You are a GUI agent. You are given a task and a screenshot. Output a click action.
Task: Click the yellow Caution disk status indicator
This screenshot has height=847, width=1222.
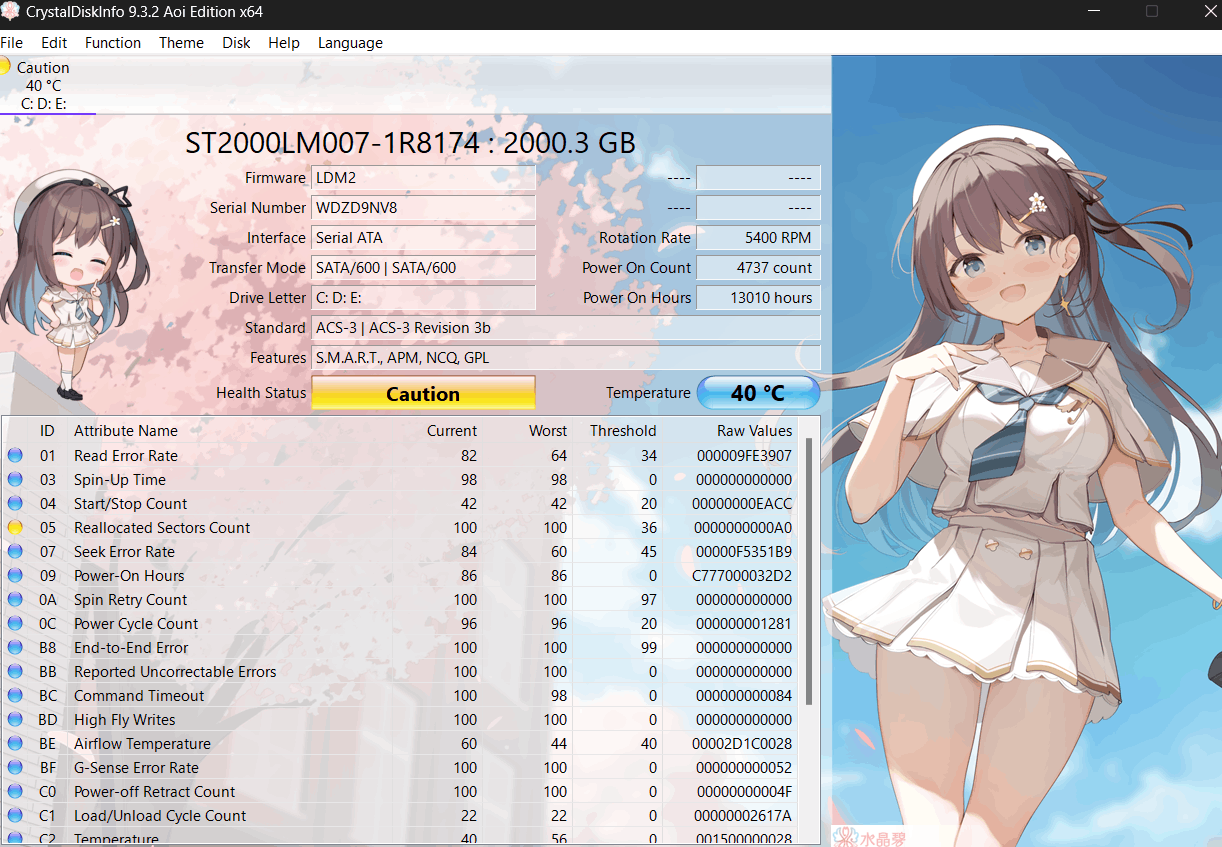pos(4,67)
